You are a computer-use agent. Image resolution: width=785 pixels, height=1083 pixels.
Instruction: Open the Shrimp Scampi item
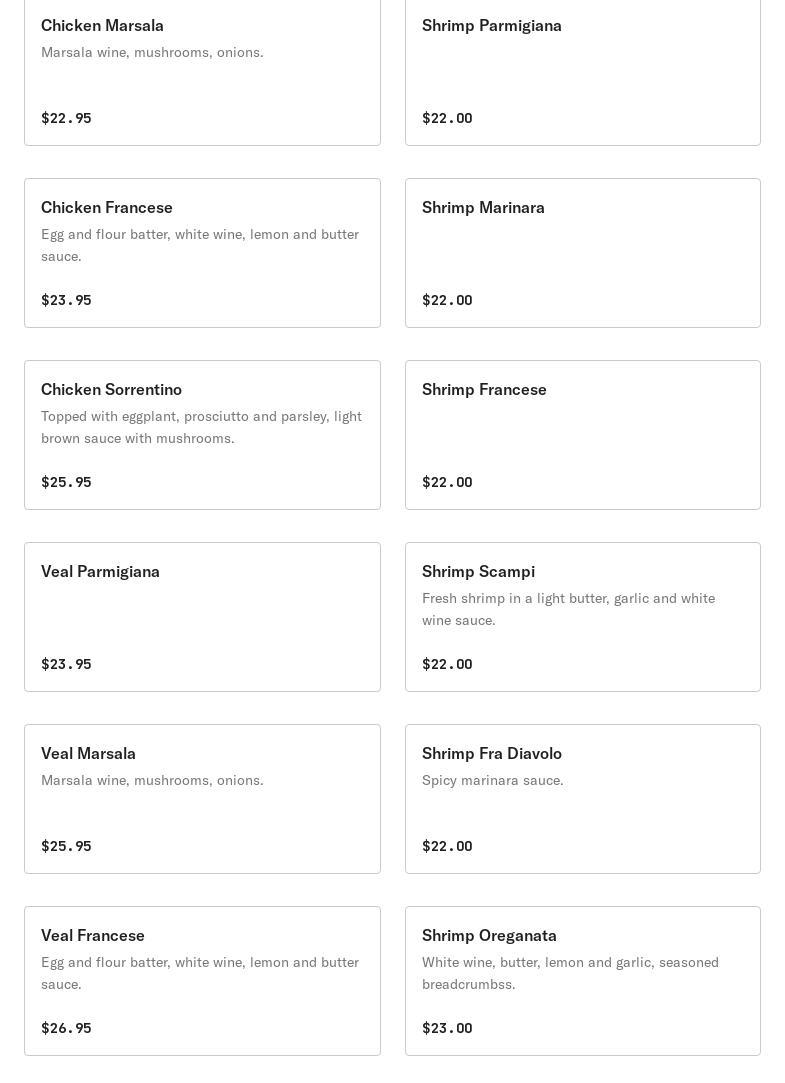[478, 572]
